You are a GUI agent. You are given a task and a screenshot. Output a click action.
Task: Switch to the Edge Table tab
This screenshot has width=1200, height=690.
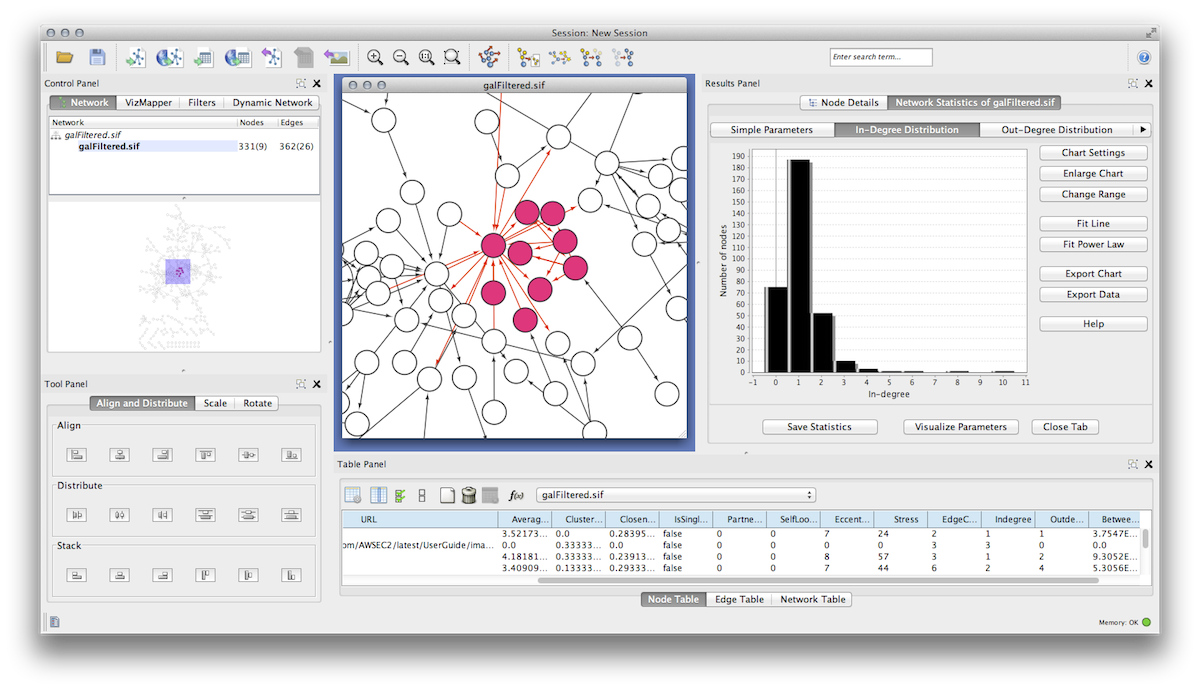(739, 600)
